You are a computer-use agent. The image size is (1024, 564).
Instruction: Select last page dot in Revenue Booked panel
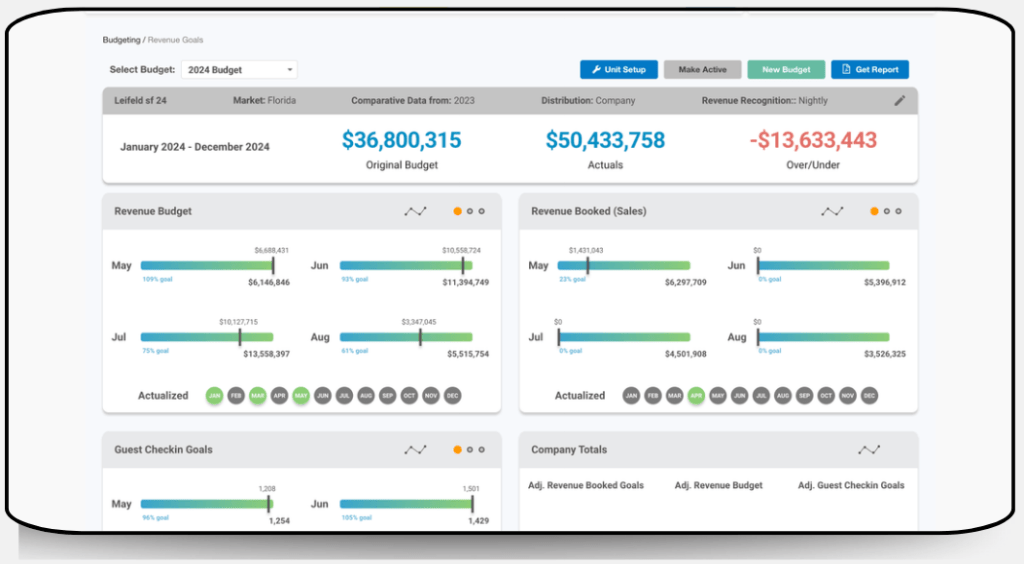(898, 211)
